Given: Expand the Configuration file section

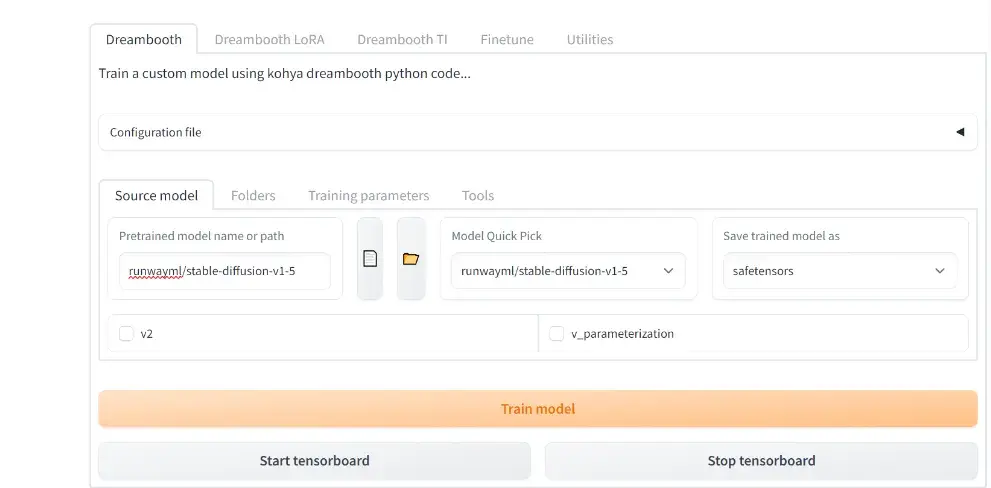Looking at the screenshot, I should (536, 132).
